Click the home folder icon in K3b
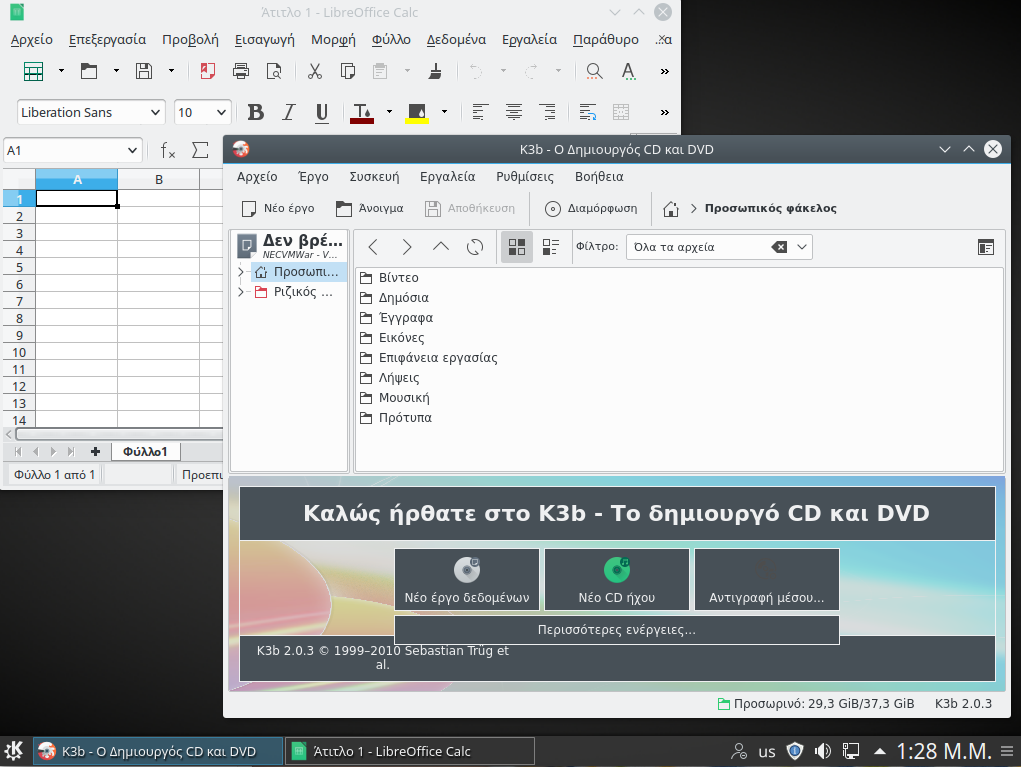 [x=671, y=208]
